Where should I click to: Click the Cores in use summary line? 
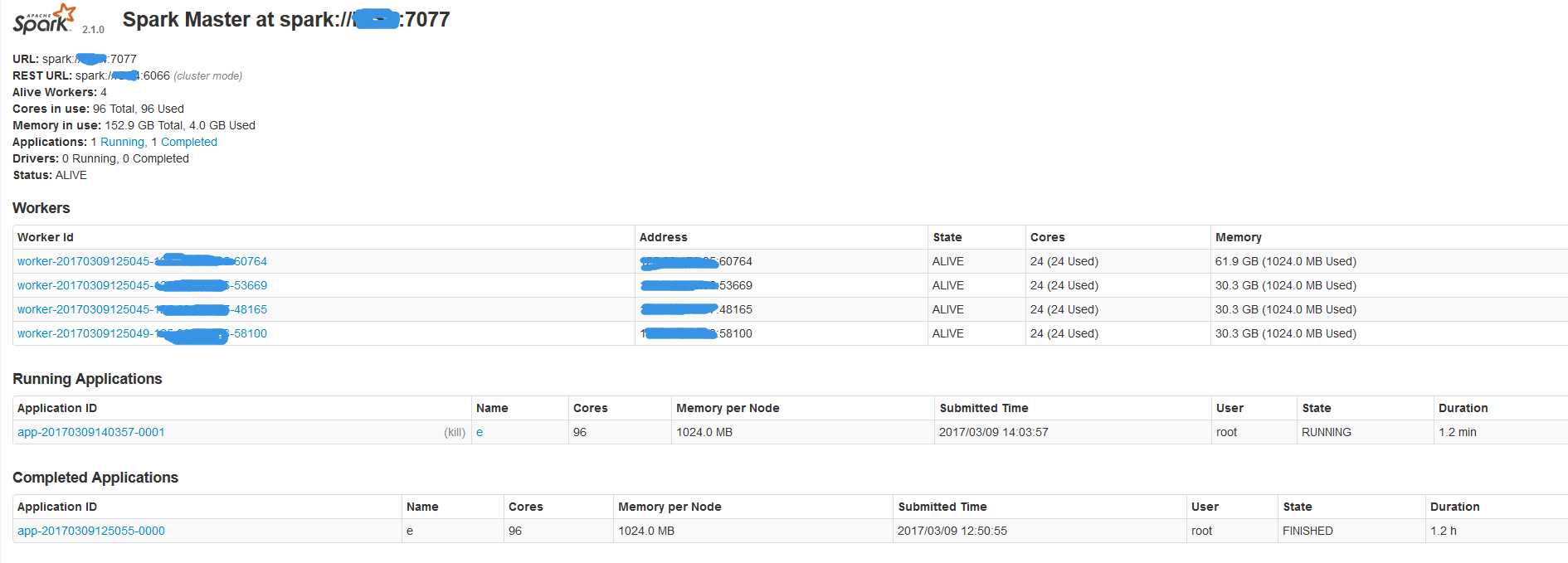point(98,109)
